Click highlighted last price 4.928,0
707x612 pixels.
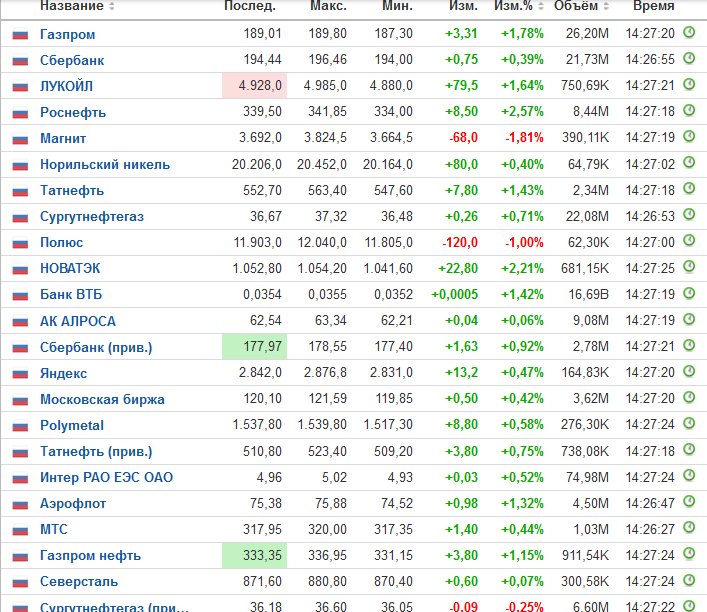click(x=254, y=85)
